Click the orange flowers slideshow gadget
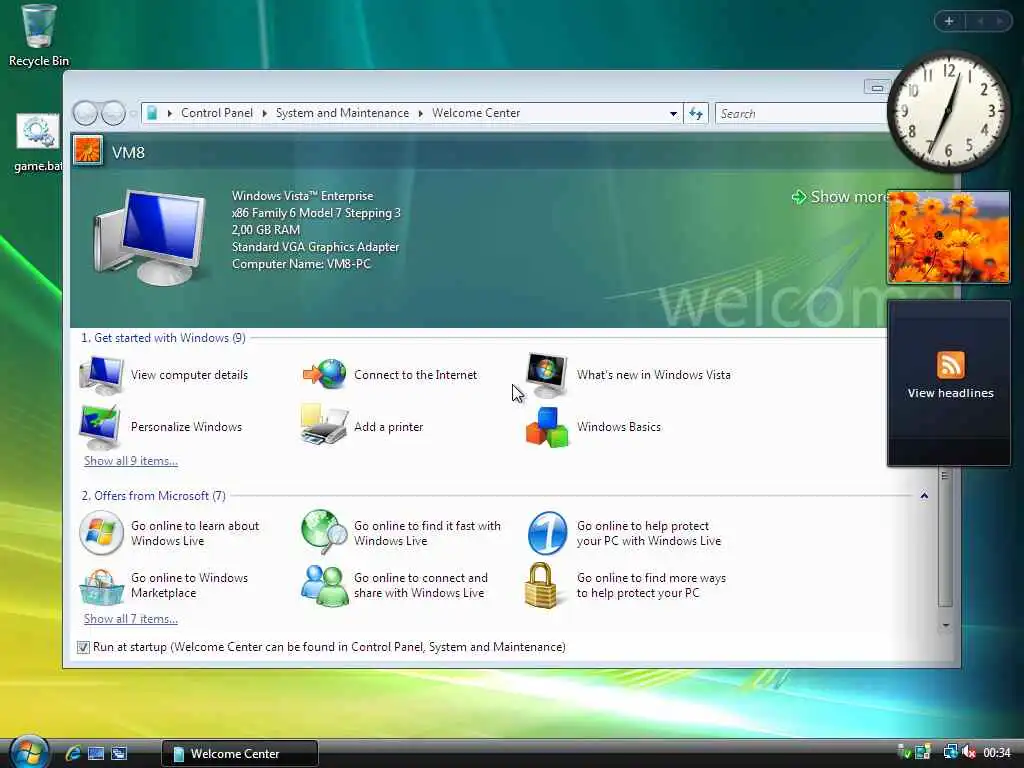Screen dimensions: 1024x768 tap(948, 237)
